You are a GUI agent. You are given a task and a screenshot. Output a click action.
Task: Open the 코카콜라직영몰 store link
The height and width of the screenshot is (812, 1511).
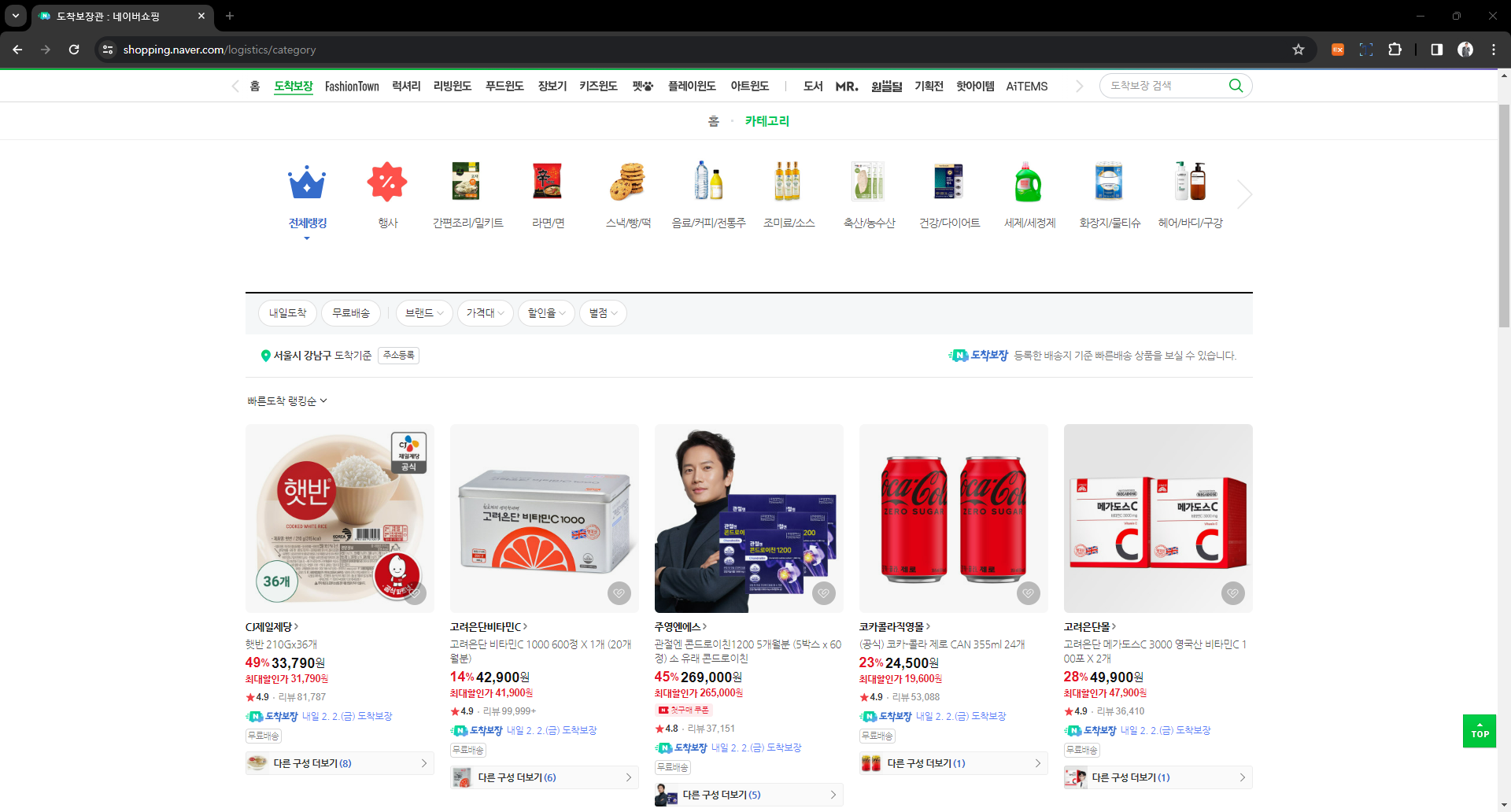[895, 627]
